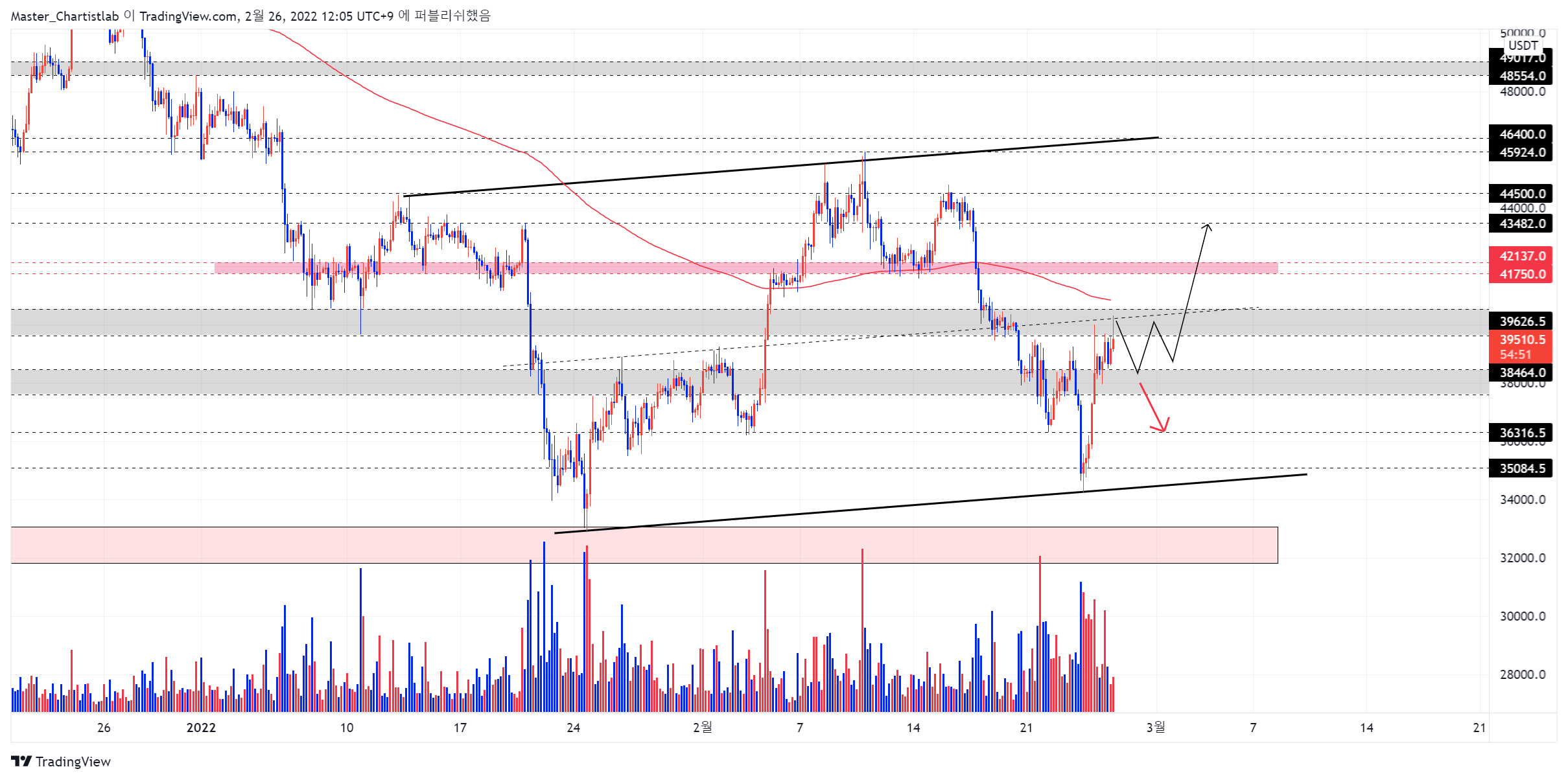Select the 44500.0 price level tag
This screenshot has width=1568, height=780.
coord(1521,194)
